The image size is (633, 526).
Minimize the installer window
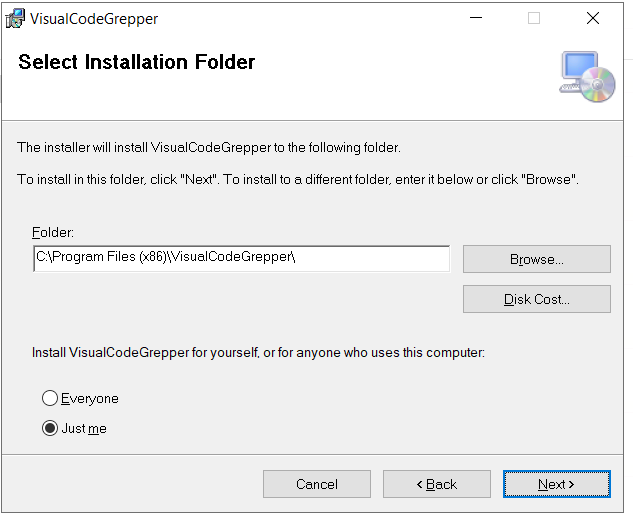(476, 18)
